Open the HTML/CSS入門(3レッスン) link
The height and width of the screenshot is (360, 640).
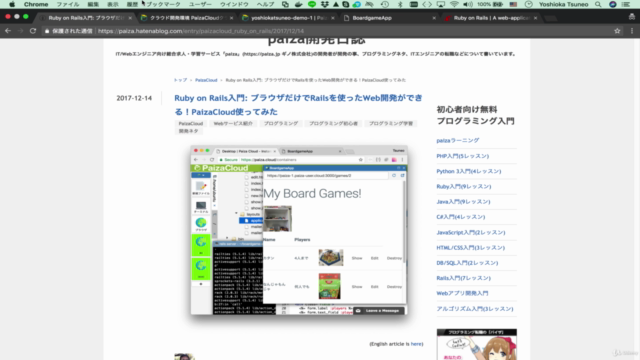(471, 247)
